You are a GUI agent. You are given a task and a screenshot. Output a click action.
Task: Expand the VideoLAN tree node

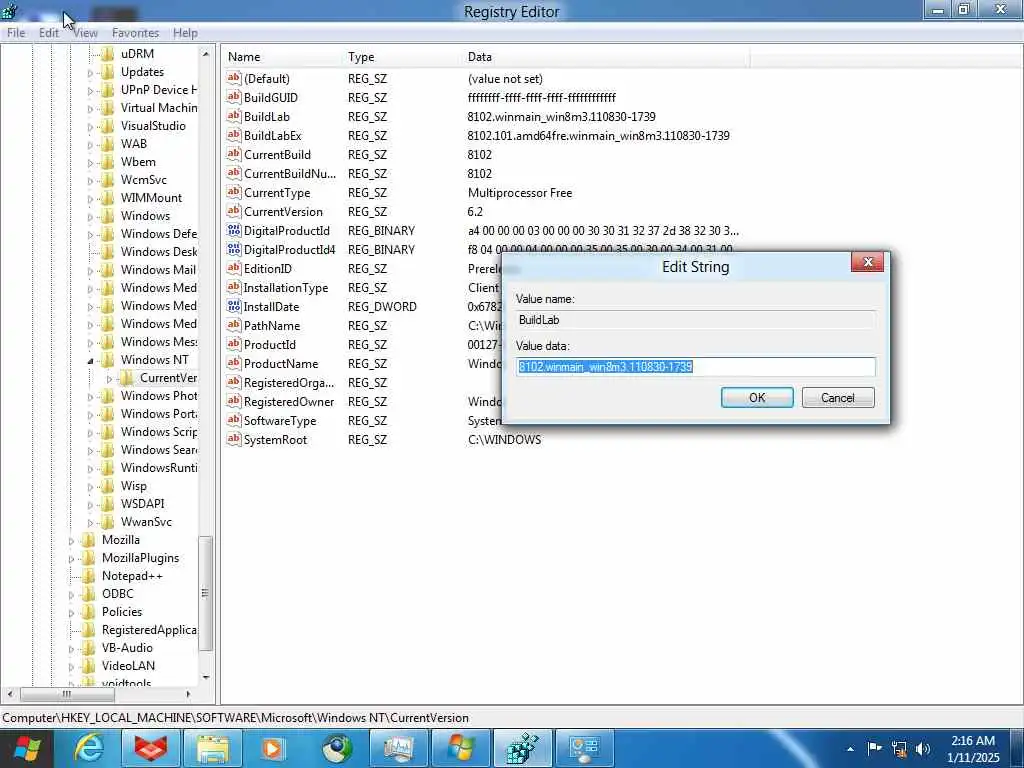[72, 667]
